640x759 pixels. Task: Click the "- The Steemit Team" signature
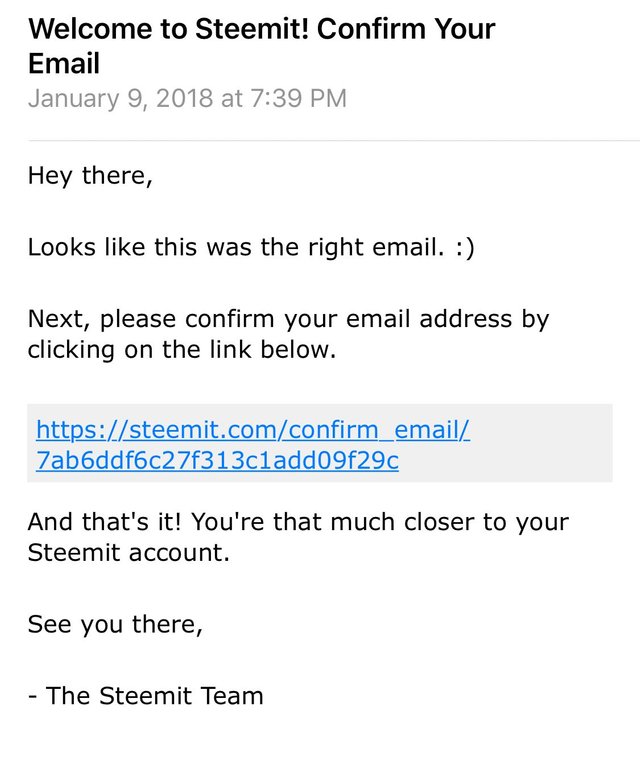pyautogui.click(x=145, y=696)
